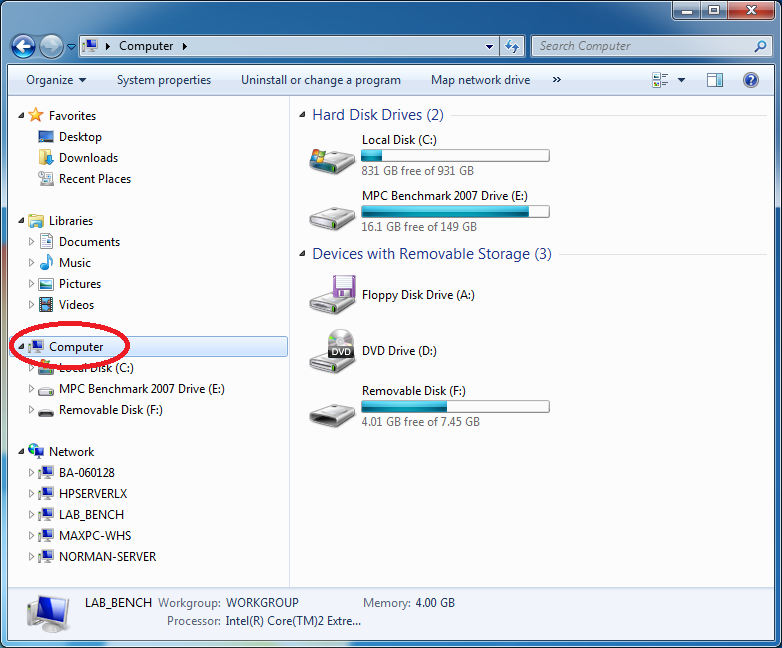This screenshot has height=648, width=782.
Task: Click the WORKGROUP value in details pane
Action: coord(262,603)
